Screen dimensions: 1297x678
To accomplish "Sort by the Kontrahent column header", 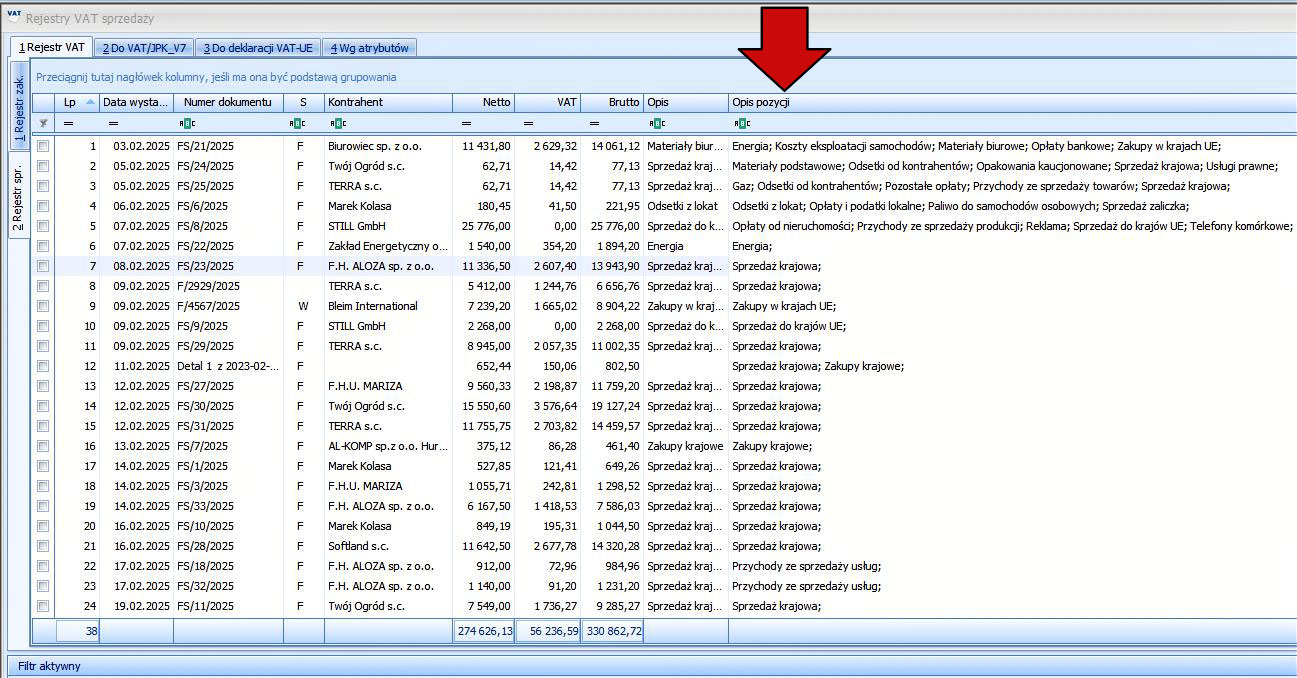I will pyautogui.click(x=388, y=102).
